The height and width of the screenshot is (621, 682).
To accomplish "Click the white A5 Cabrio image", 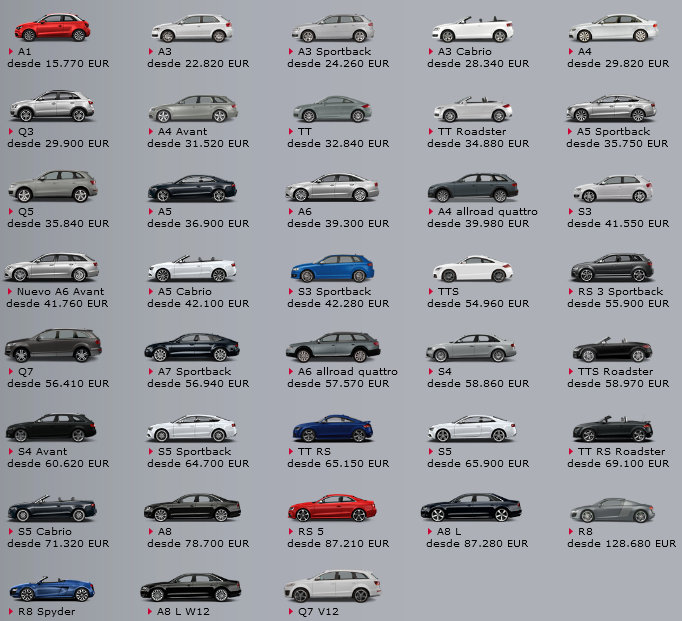I will coord(192,268).
